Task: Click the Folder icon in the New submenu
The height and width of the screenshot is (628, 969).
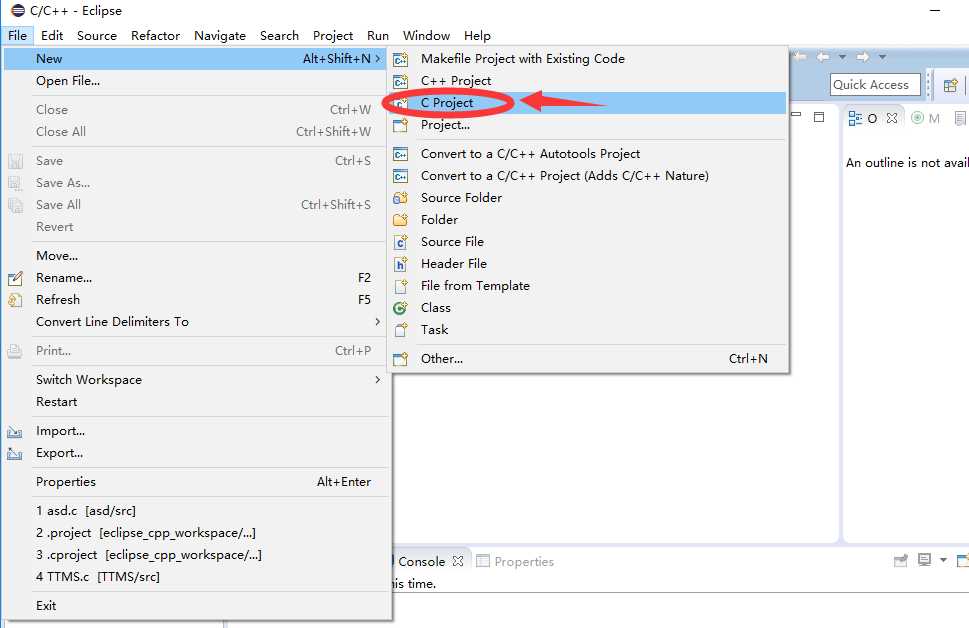Action: (x=400, y=220)
